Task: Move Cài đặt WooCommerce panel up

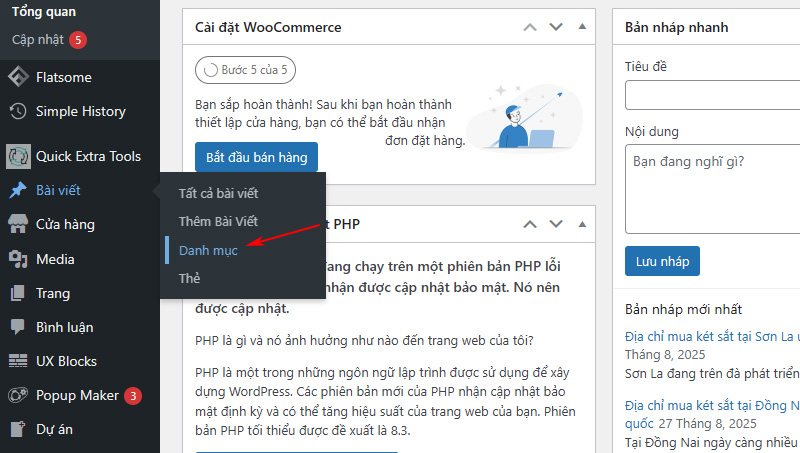Action: click(x=530, y=27)
